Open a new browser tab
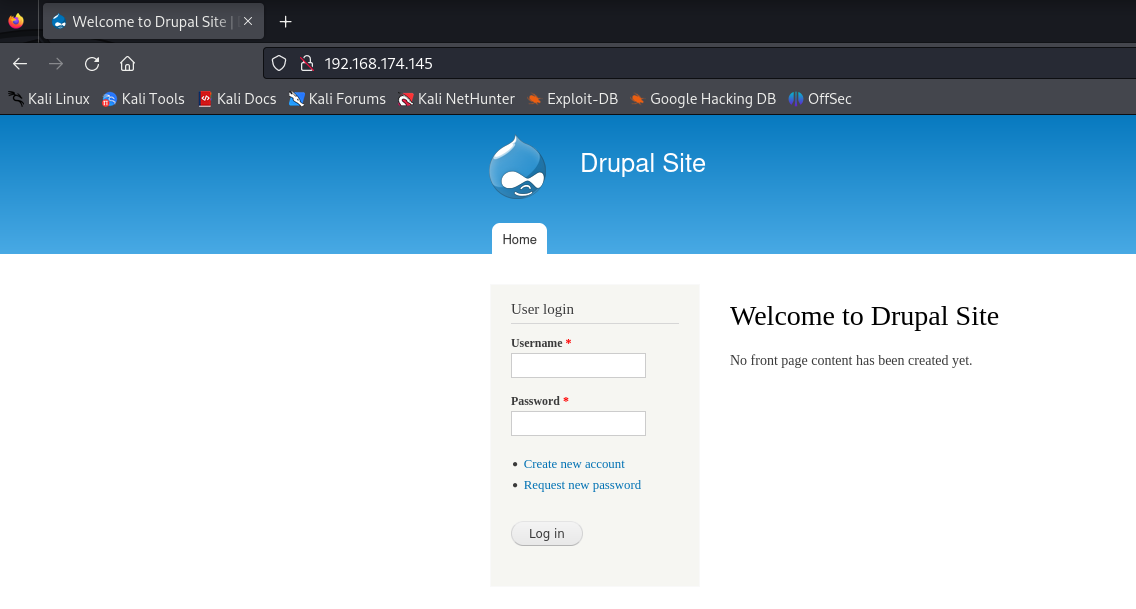Screen dimensions: 1136x609 tap(285, 22)
